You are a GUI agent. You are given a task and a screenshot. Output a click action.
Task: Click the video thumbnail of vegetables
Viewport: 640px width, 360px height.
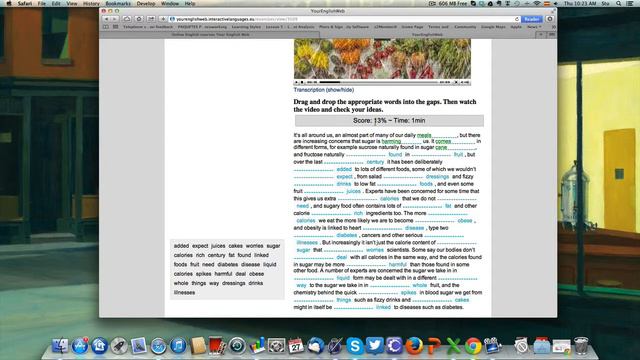pyautogui.click(x=382, y=58)
